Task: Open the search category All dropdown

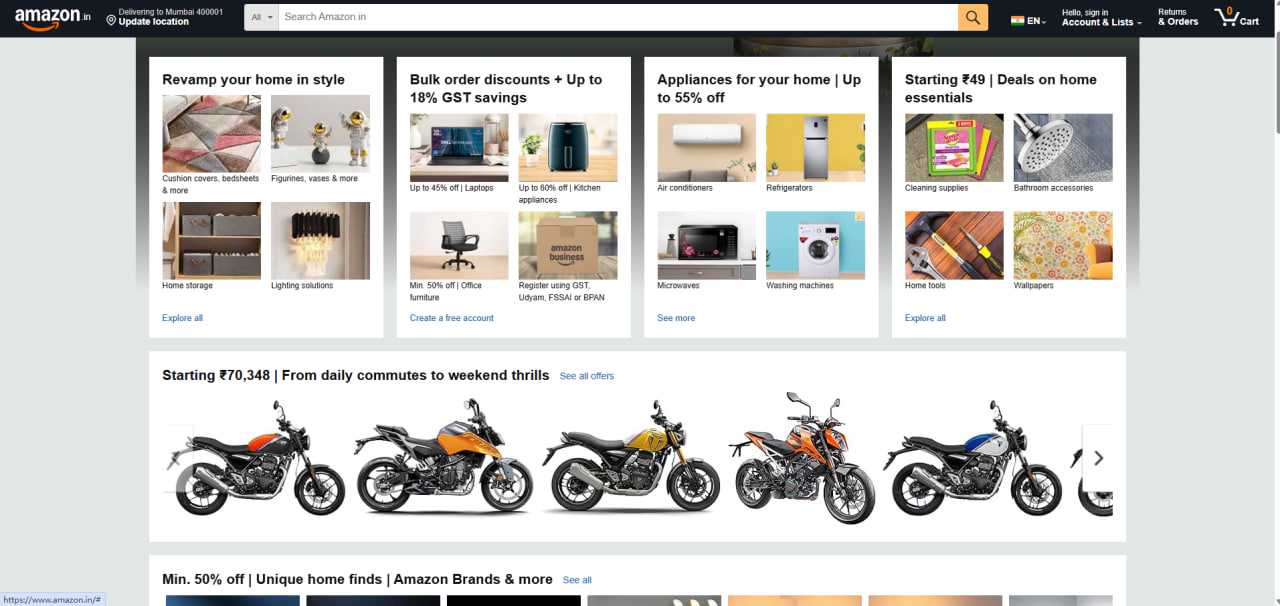Action: [x=262, y=17]
